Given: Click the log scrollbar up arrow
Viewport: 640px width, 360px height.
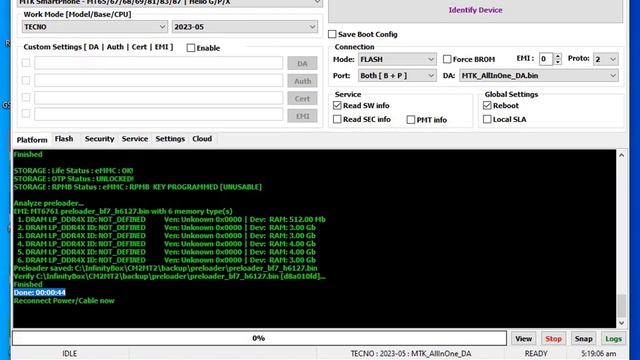Looking at the screenshot, I should [x=621, y=156].
